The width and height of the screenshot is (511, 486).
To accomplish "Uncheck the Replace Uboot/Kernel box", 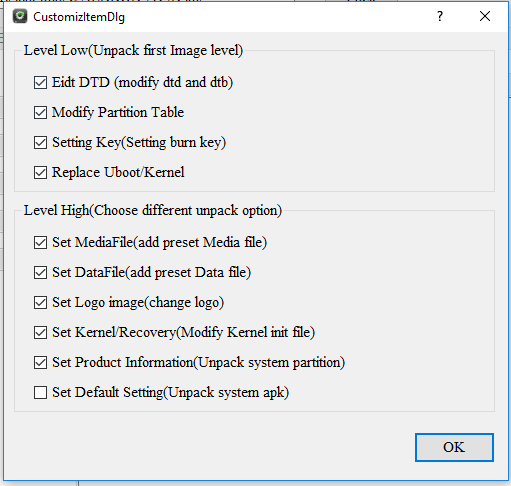I will tap(40, 172).
